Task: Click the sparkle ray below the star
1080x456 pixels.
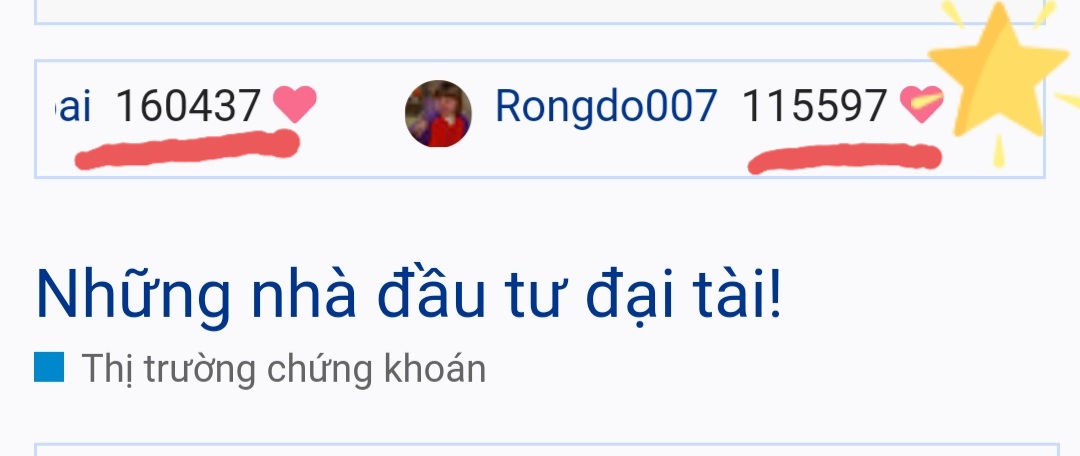Action: pyautogui.click(x=999, y=151)
